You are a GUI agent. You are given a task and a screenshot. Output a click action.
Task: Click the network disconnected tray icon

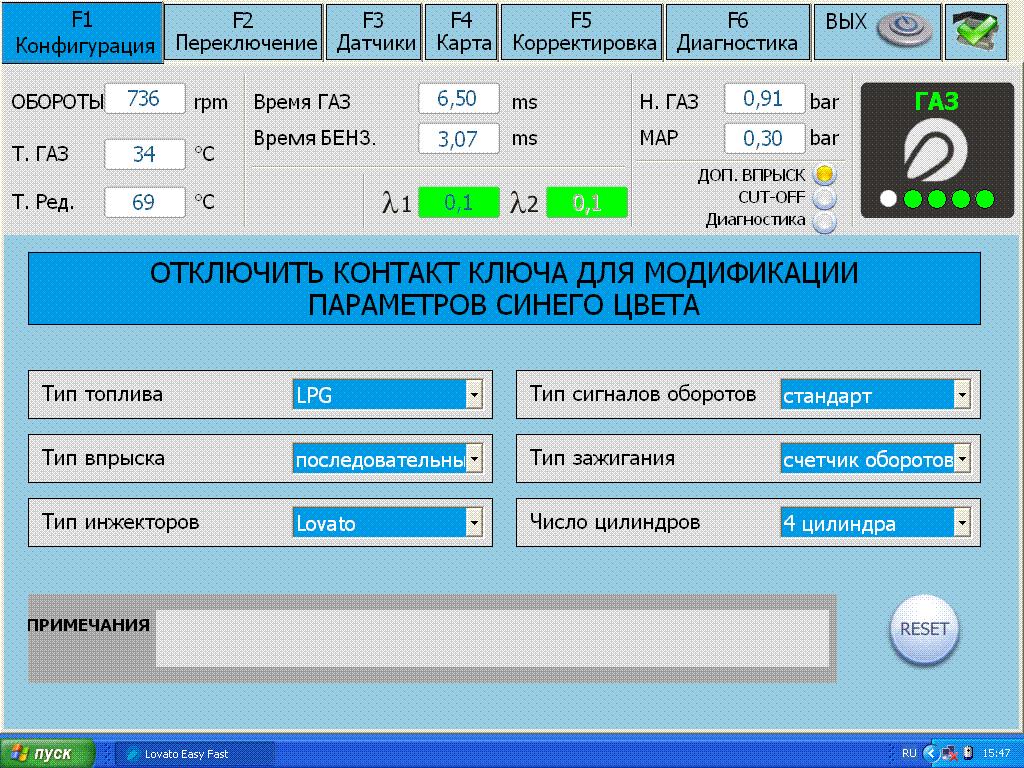(950, 754)
